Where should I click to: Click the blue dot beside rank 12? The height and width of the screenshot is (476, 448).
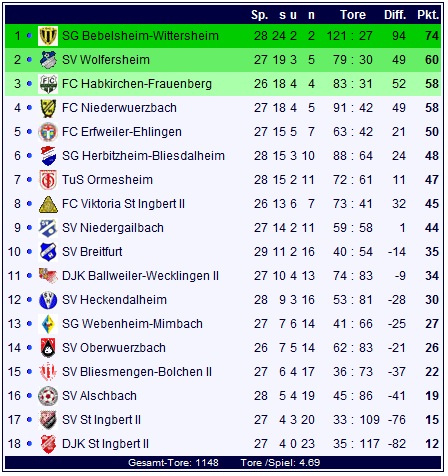29,300
